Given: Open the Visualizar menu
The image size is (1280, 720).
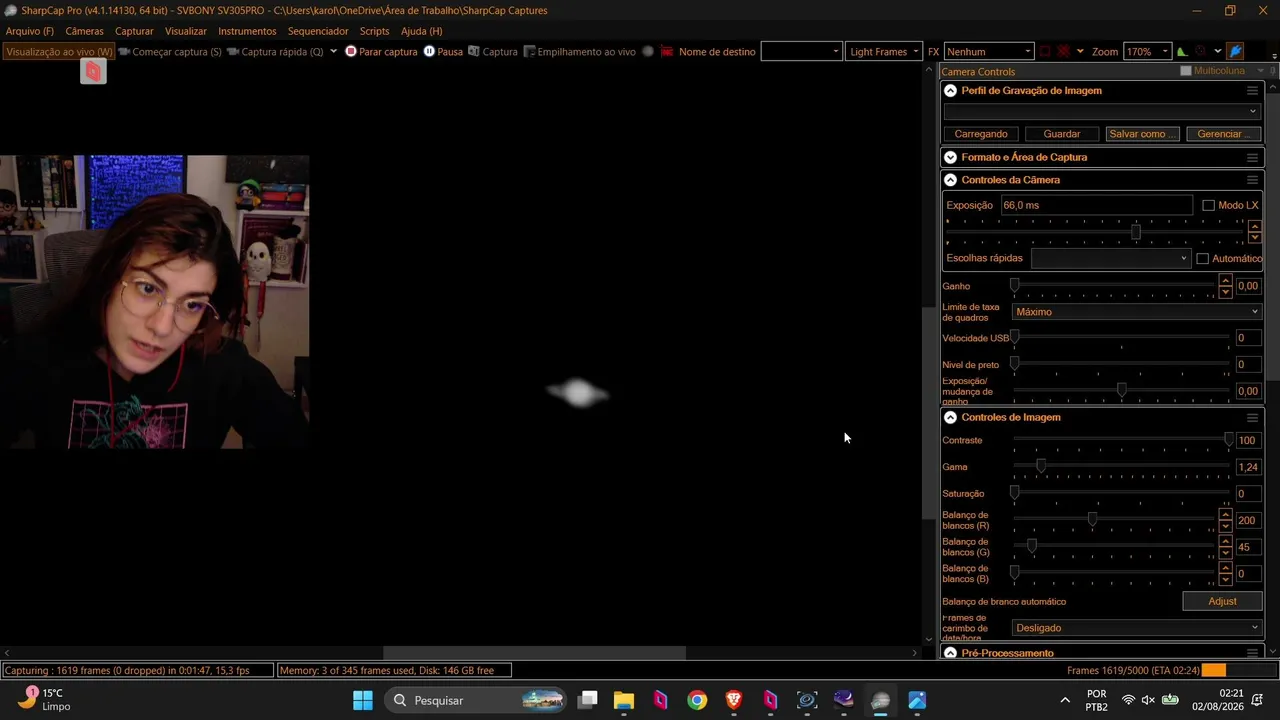Looking at the screenshot, I should (186, 31).
